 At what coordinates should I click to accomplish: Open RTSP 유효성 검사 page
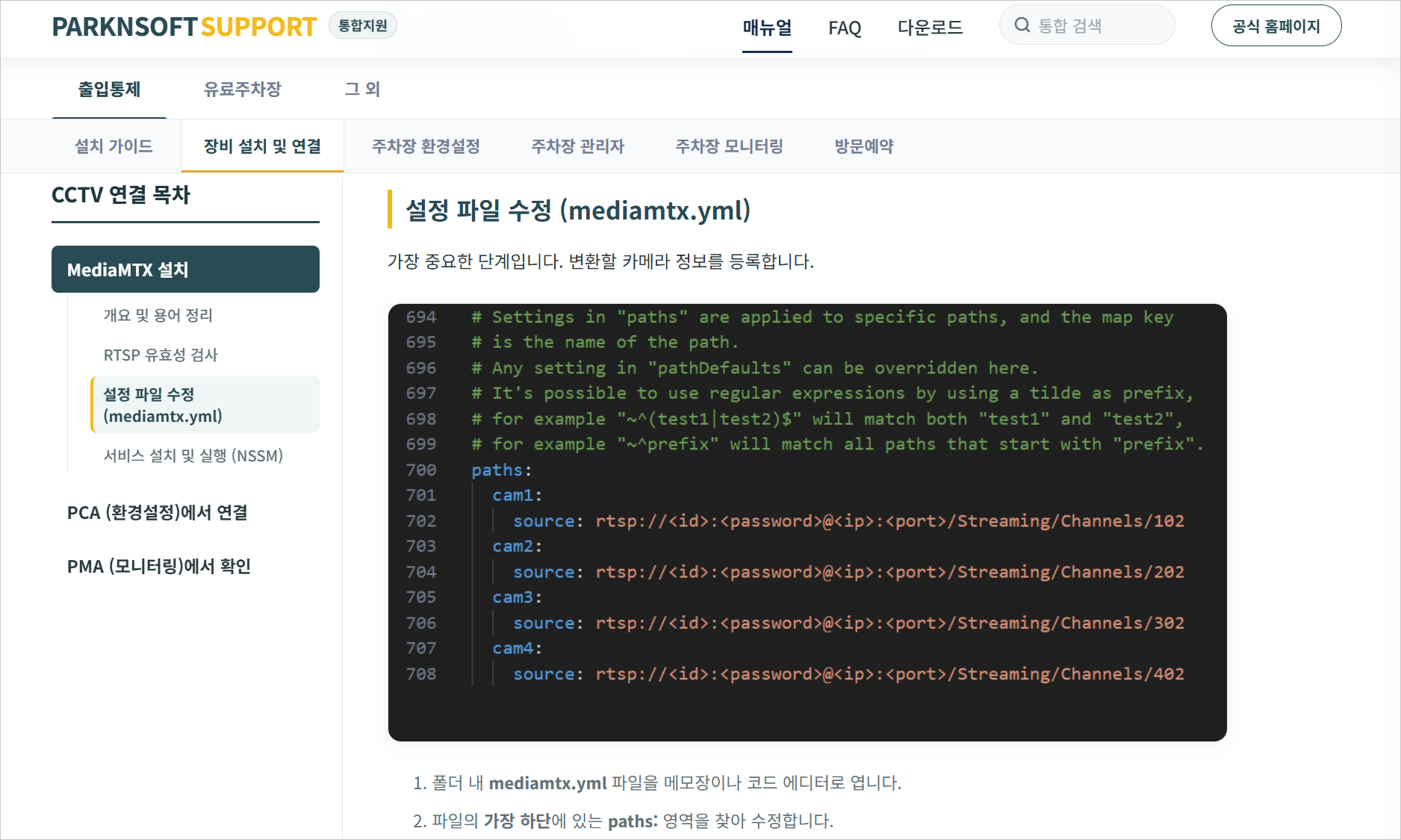click(x=161, y=355)
